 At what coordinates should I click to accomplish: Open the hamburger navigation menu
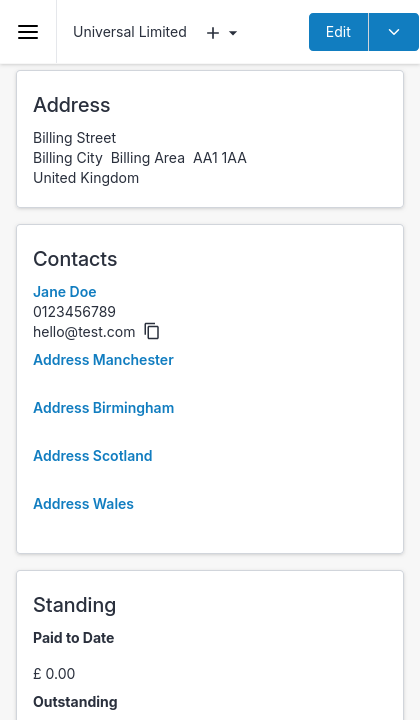click(x=28, y=32)
